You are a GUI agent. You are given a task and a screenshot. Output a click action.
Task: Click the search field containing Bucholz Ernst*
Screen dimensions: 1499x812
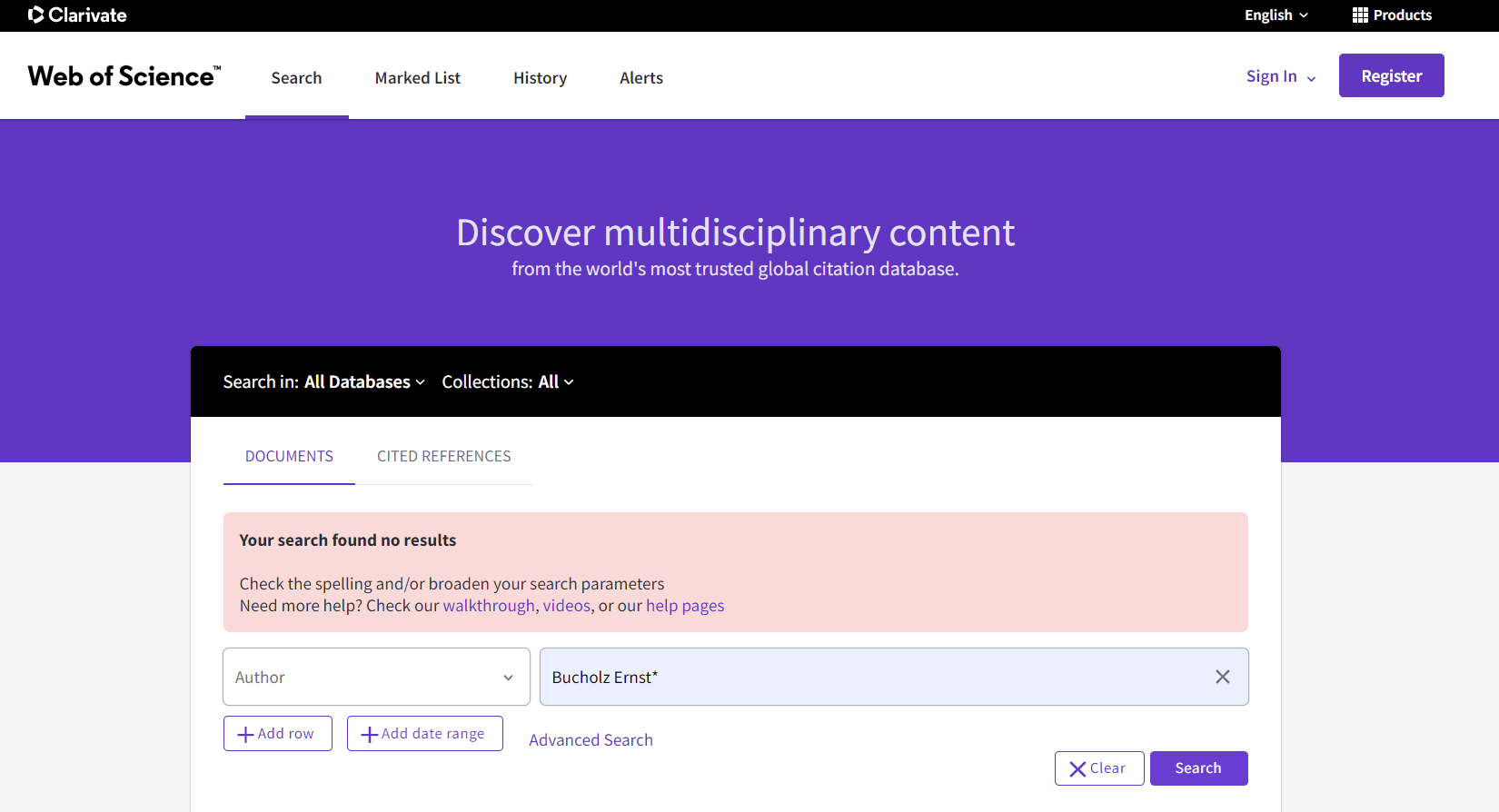point(872,677)
